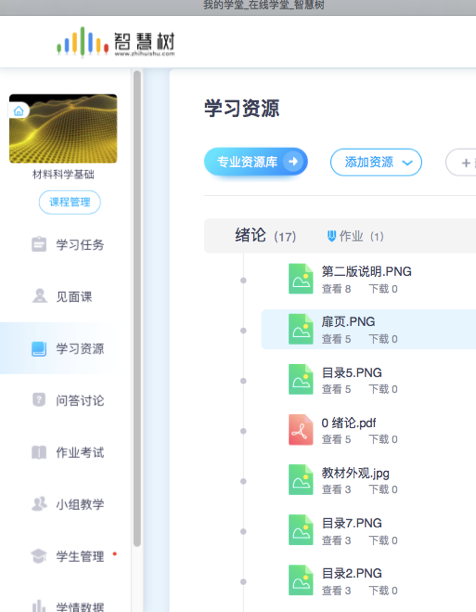Expand the 添加资源 dropdown

376,162
